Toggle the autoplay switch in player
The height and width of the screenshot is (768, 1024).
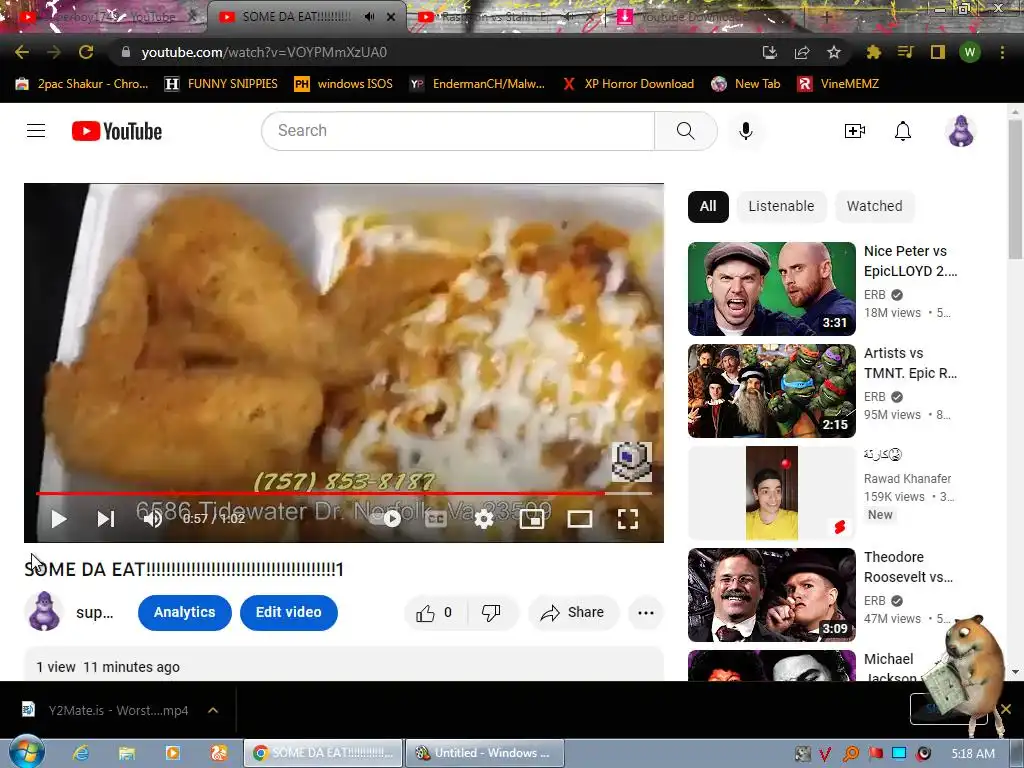[x=385, y=519]
